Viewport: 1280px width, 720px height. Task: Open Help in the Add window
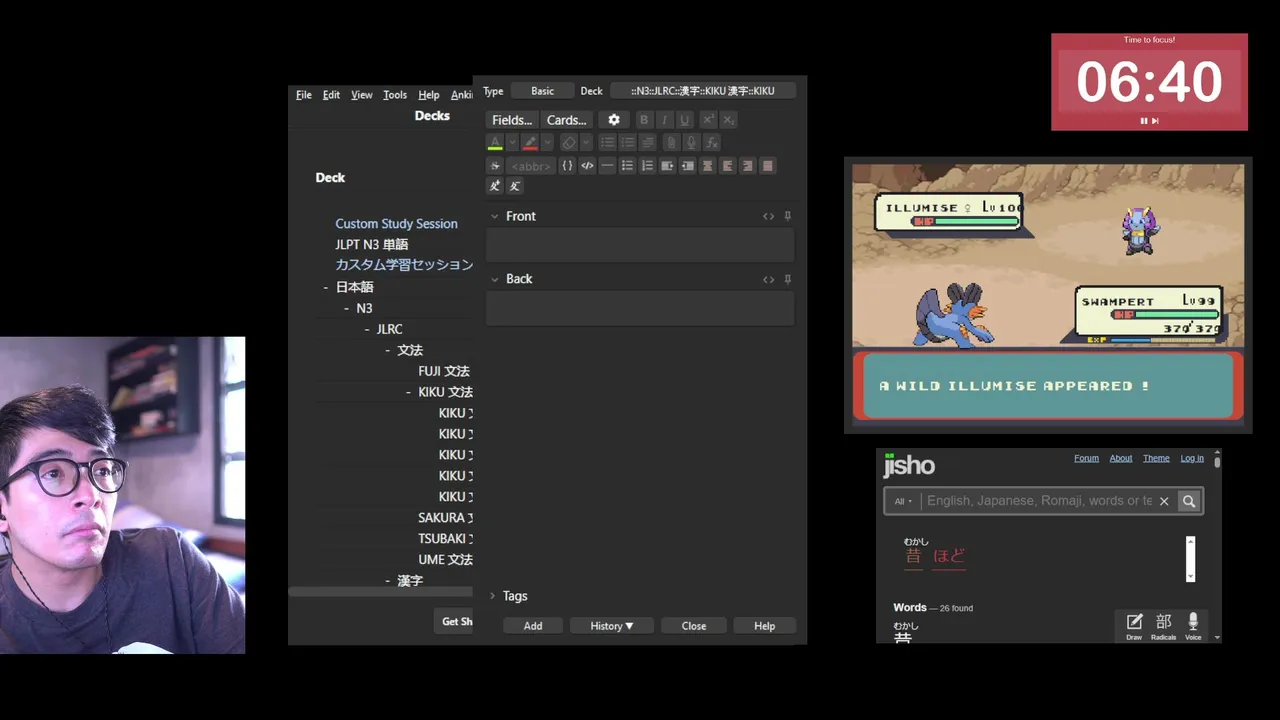(x=764, y=626)
